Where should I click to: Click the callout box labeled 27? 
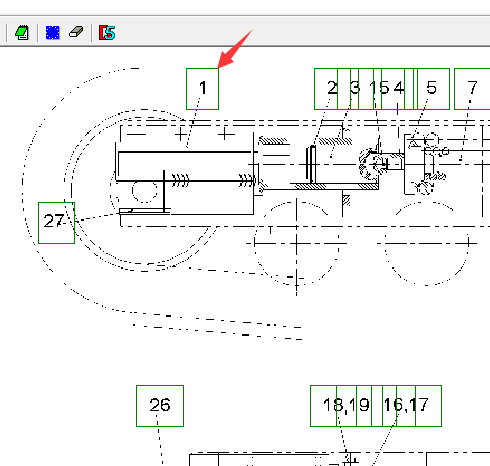[56, 223]
